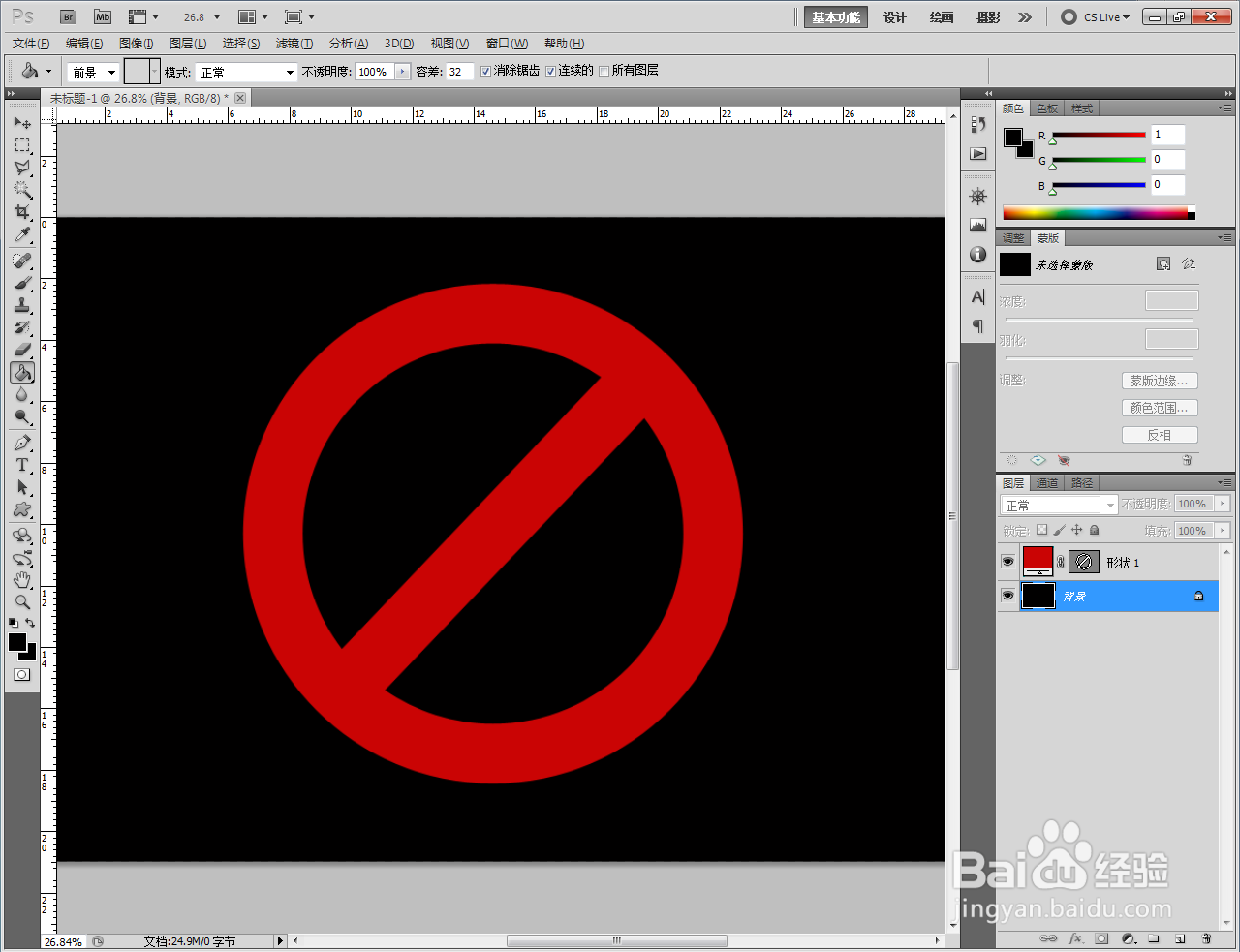Open the 图像 (Image) menu
This screenshot has width=1240, height=952.
[137, 44]
